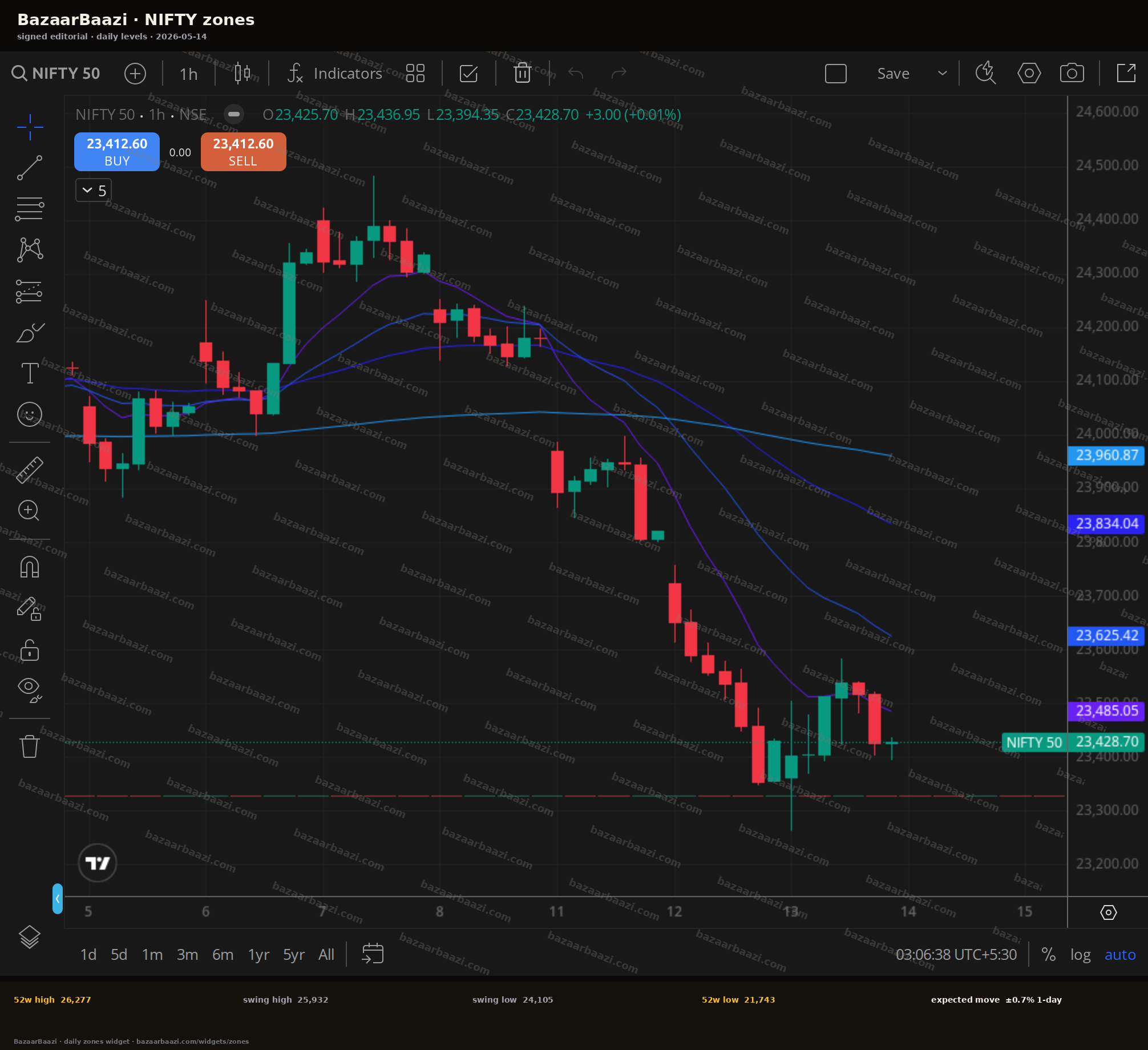Open go to date calendar icon
The width and height of the screenshot is (1148, 1050).
coord(373,954)
